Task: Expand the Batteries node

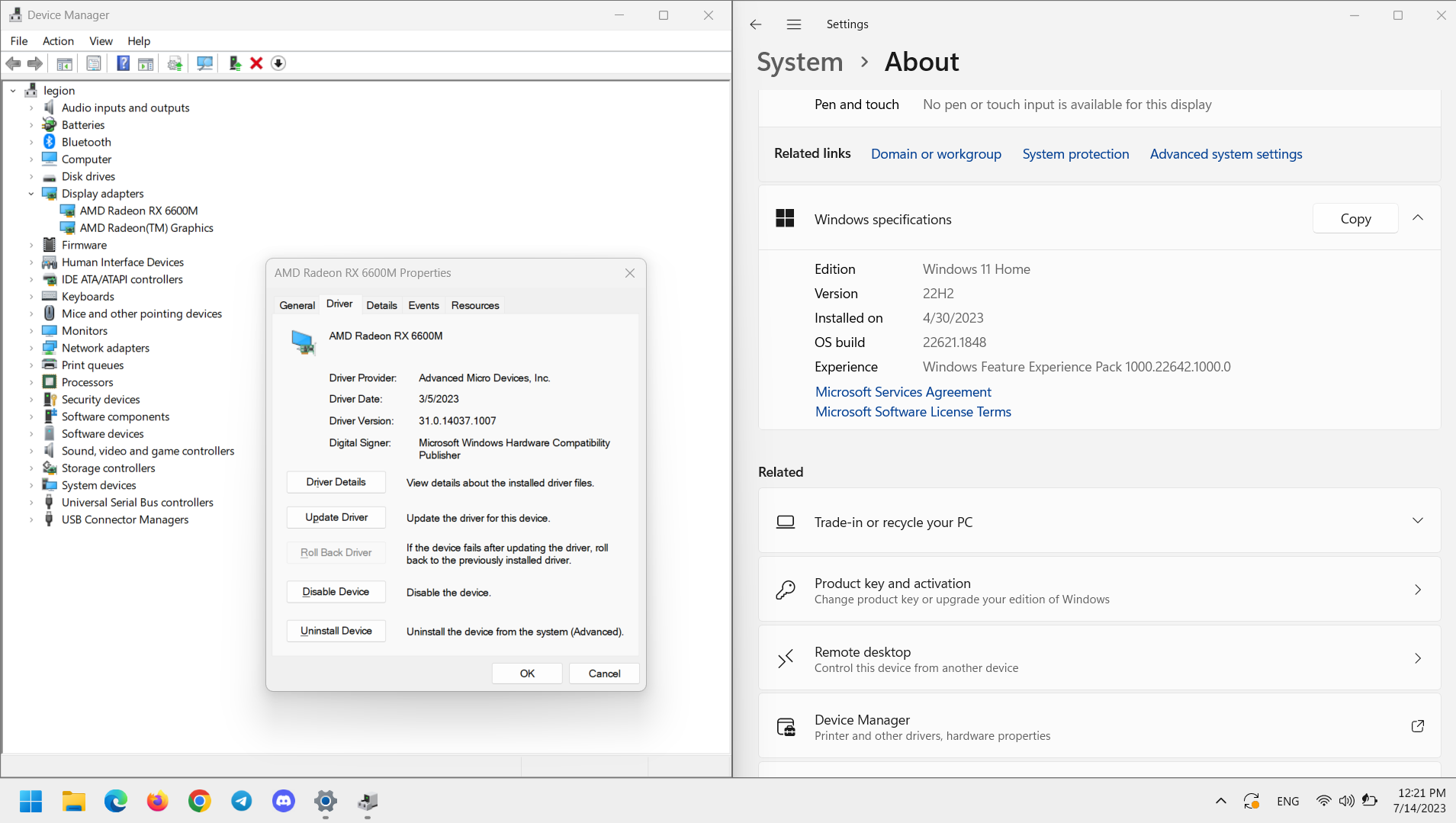Action: [31, 125]
